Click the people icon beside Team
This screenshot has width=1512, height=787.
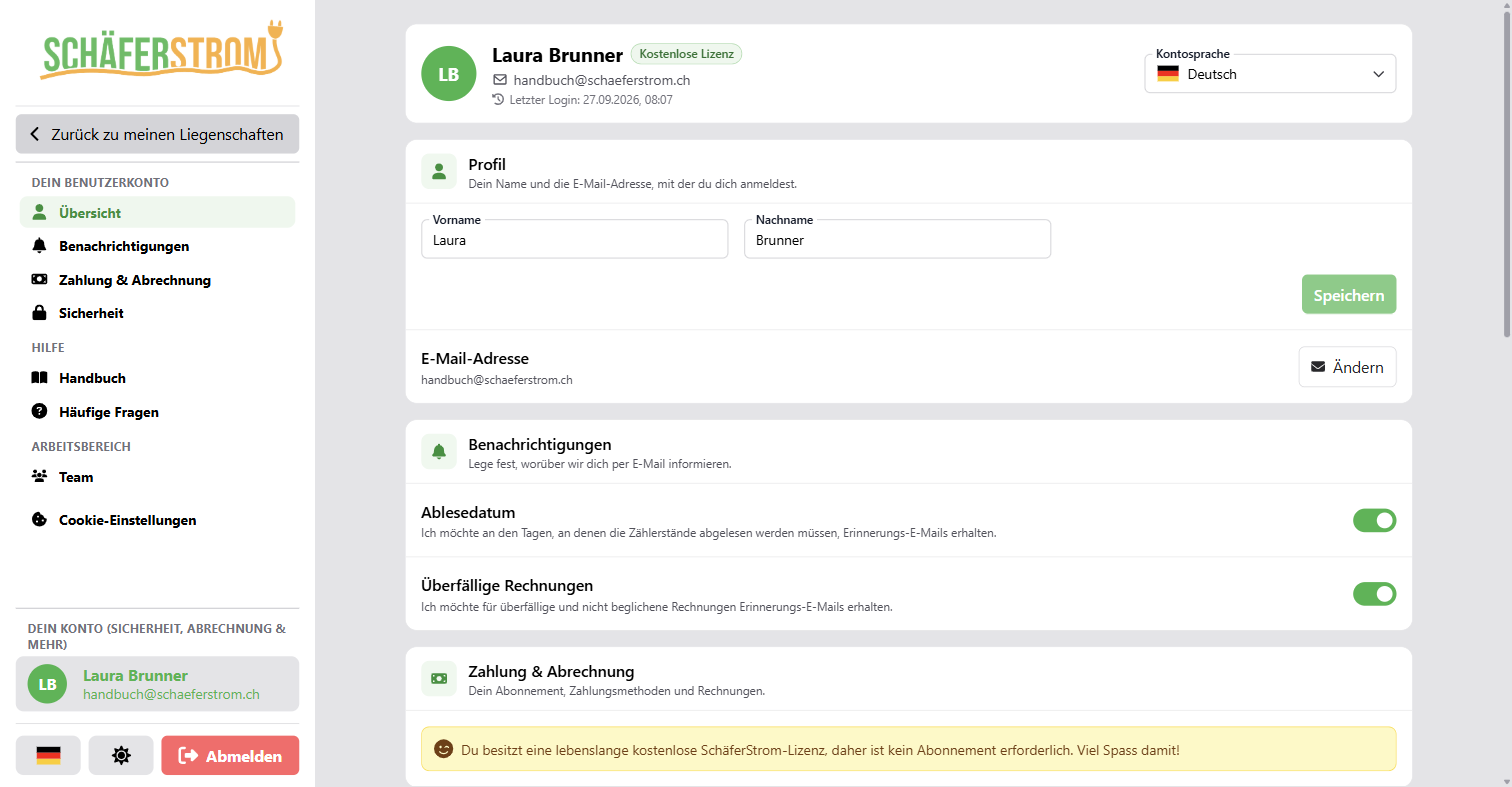pos(39,477)
